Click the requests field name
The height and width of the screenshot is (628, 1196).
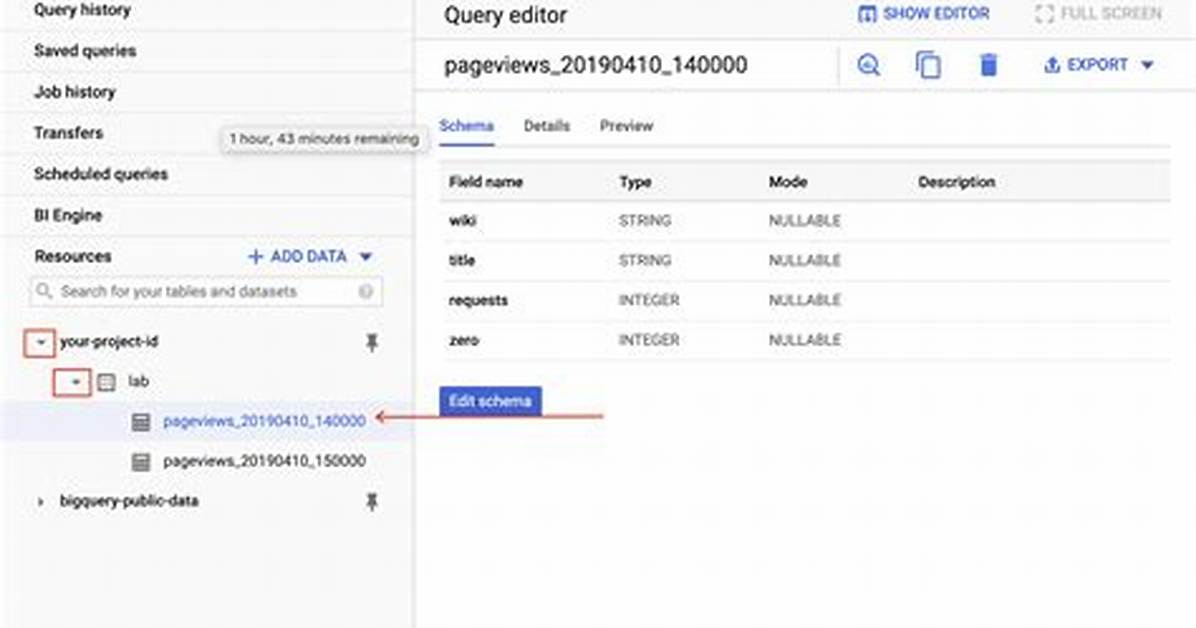(x=478, y=301)
